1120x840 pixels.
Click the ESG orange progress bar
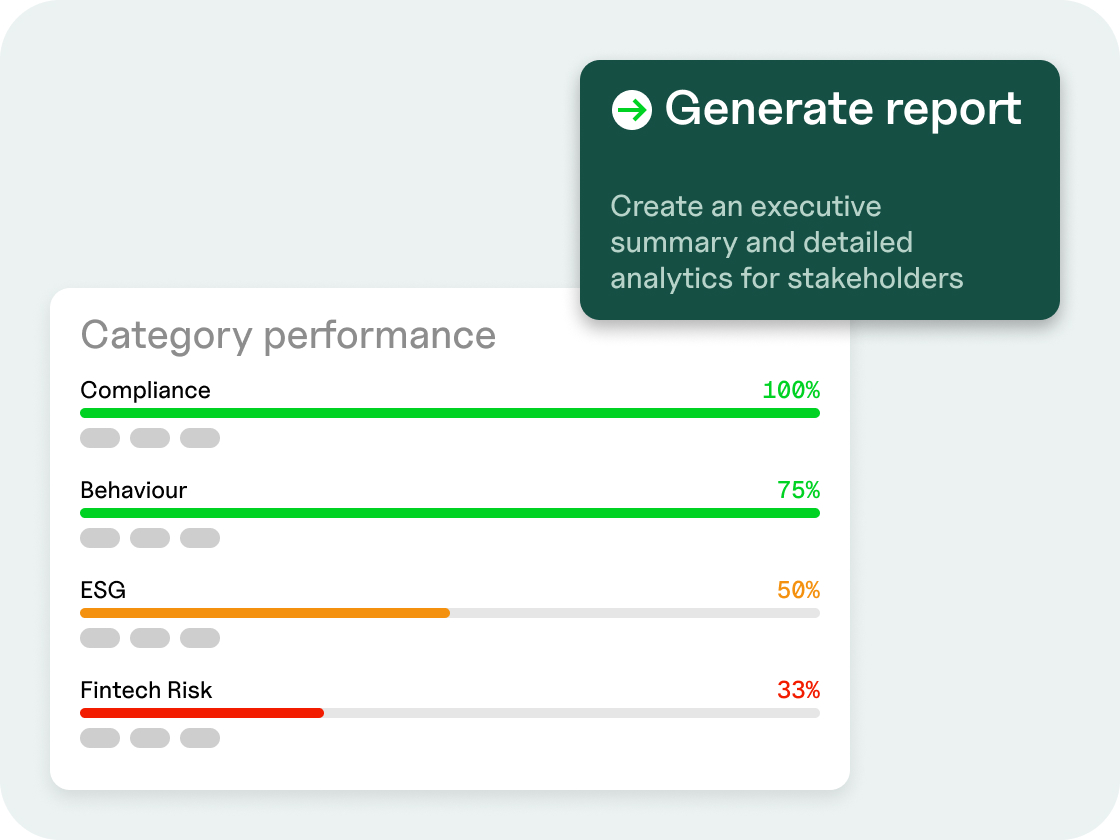[265, 613]
